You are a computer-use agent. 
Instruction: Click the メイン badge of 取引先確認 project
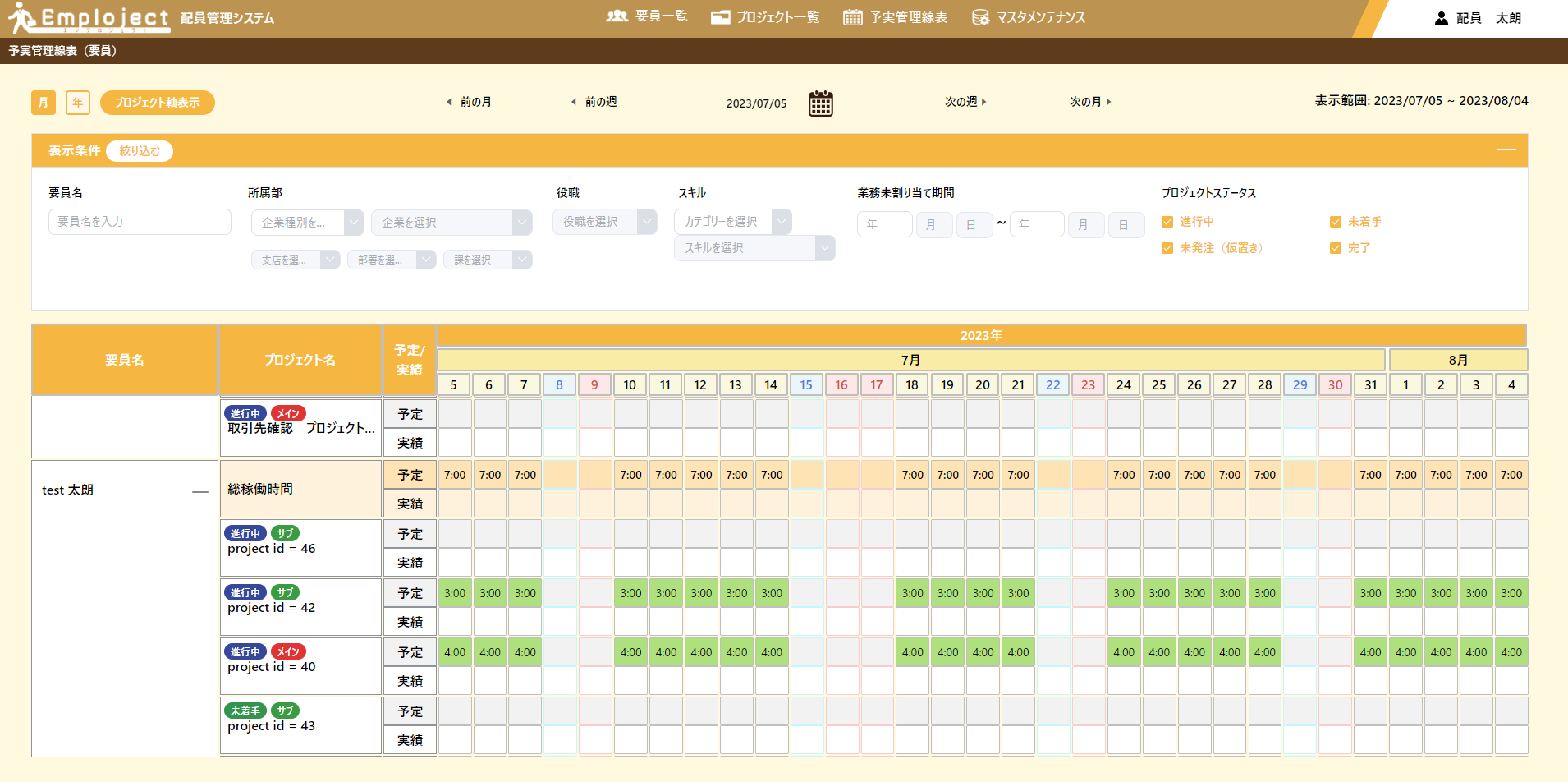288,413
